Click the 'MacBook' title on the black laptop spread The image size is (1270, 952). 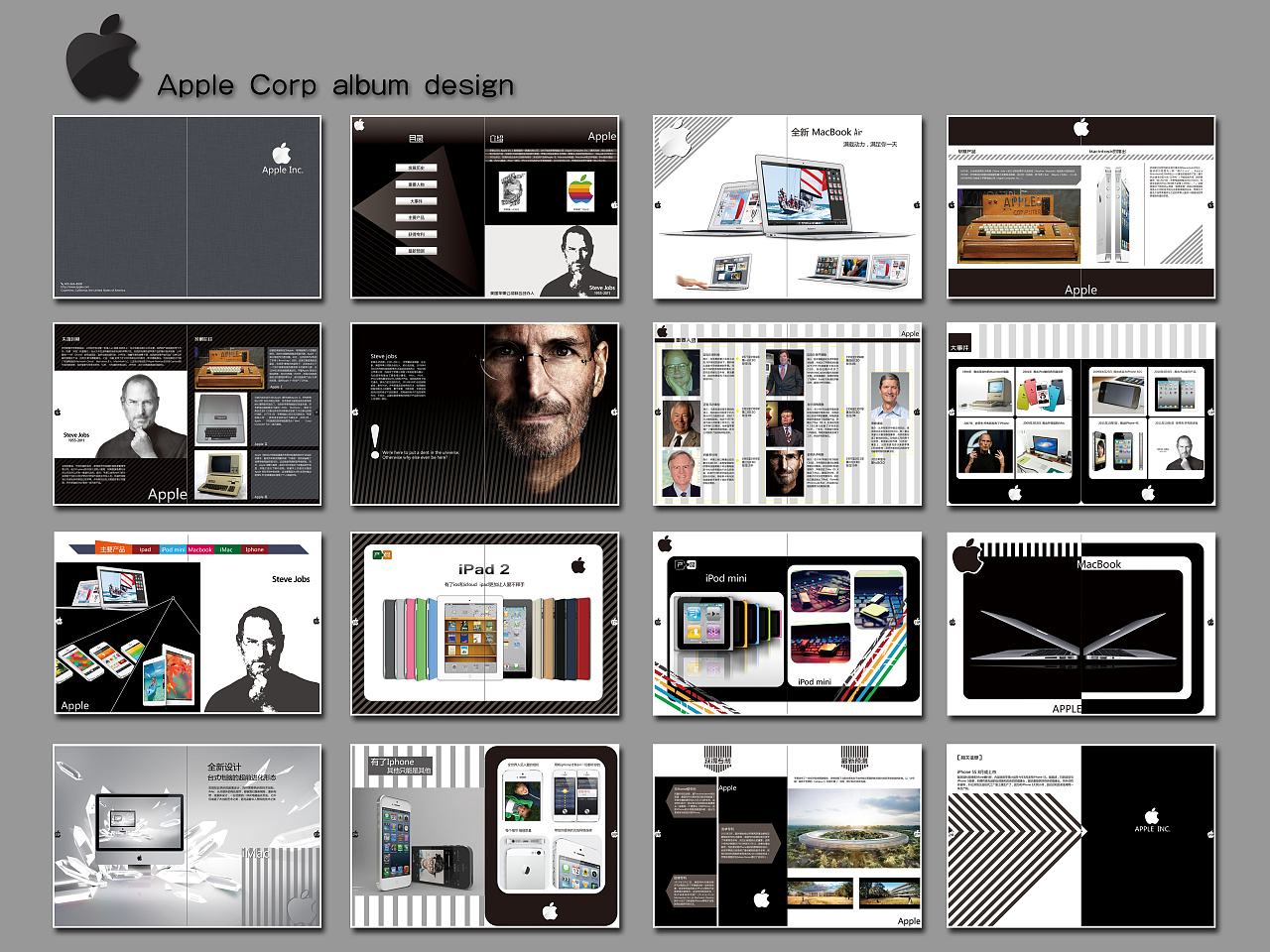[1099, 564]
